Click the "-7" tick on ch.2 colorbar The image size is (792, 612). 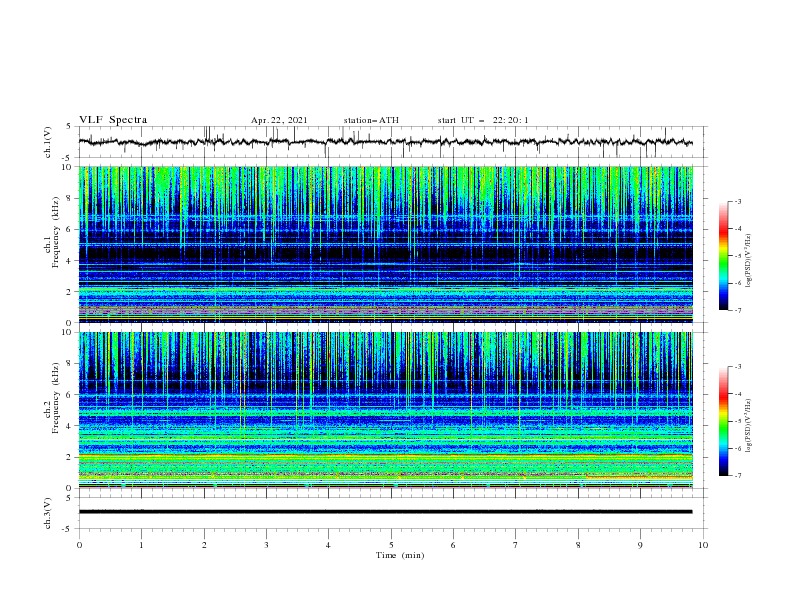pos(737,475)
